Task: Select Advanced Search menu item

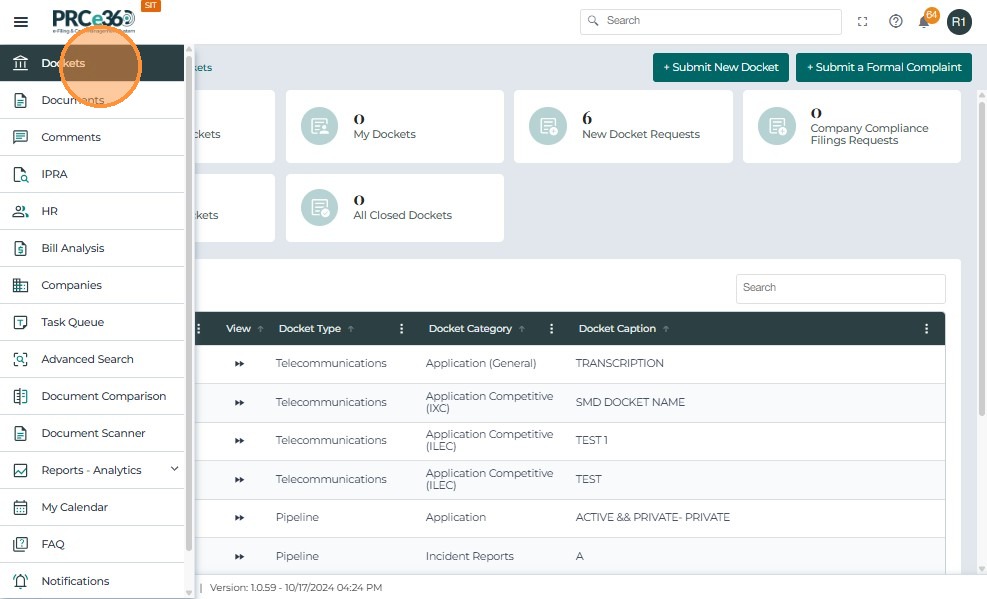Action: (87, 359)
